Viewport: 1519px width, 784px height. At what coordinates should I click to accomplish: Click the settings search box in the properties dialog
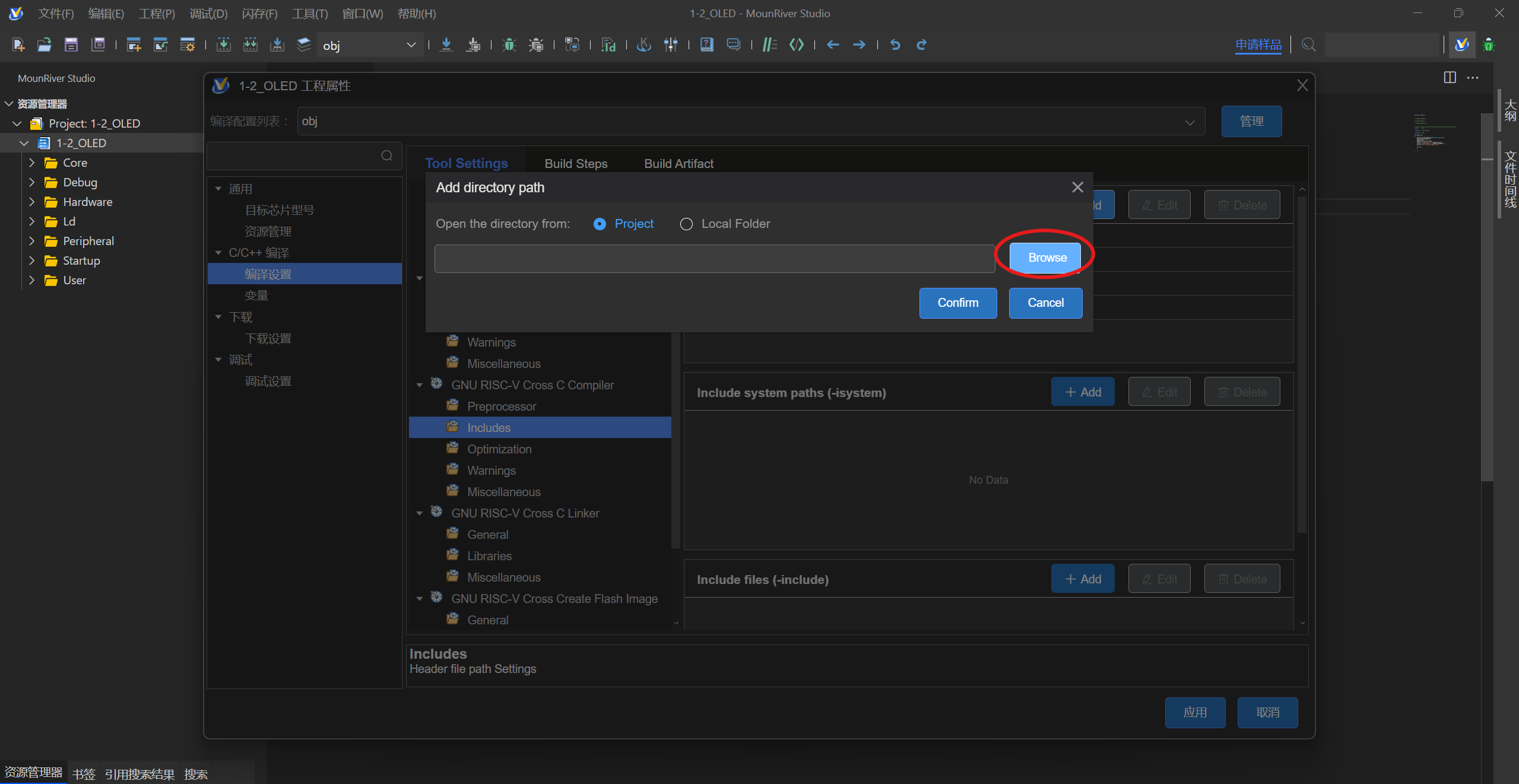[304, 155]
